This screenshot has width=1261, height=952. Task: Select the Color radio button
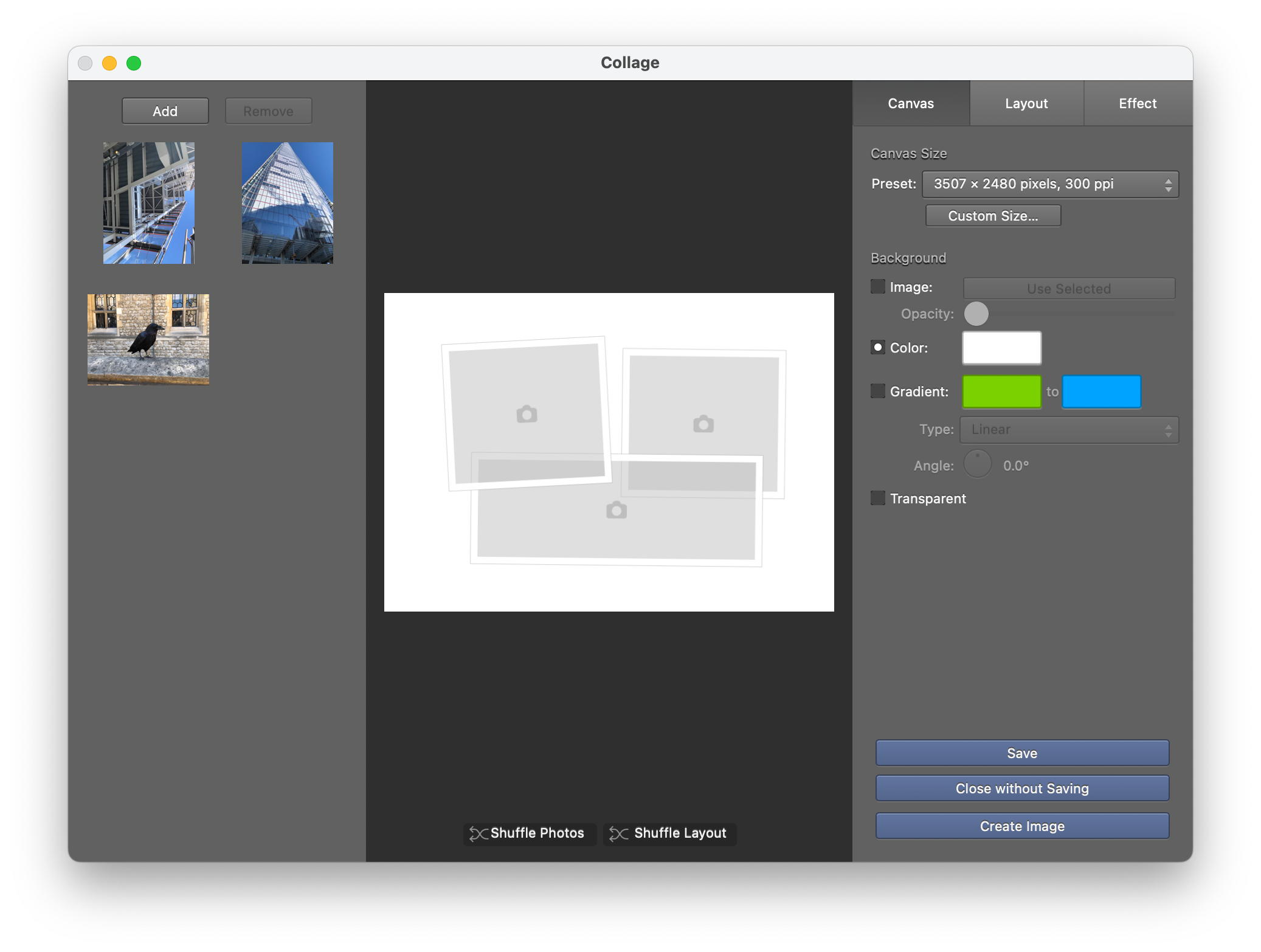[x=878, y=347]
